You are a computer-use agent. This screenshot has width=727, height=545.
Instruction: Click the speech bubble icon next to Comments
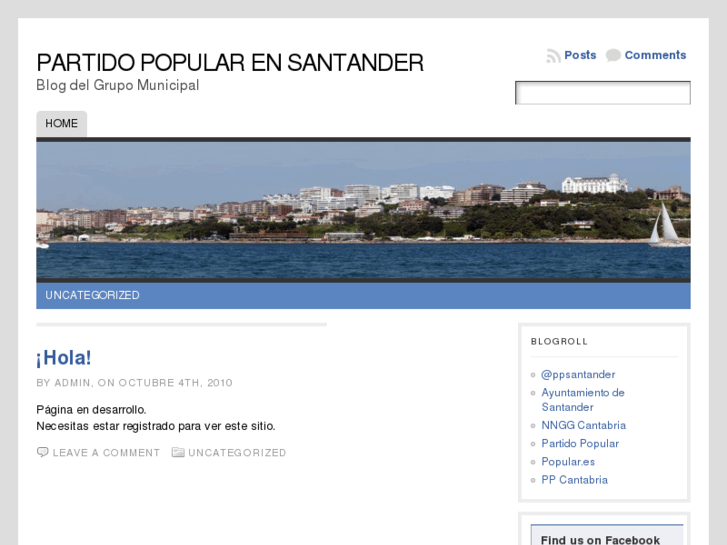click(613, 55)
